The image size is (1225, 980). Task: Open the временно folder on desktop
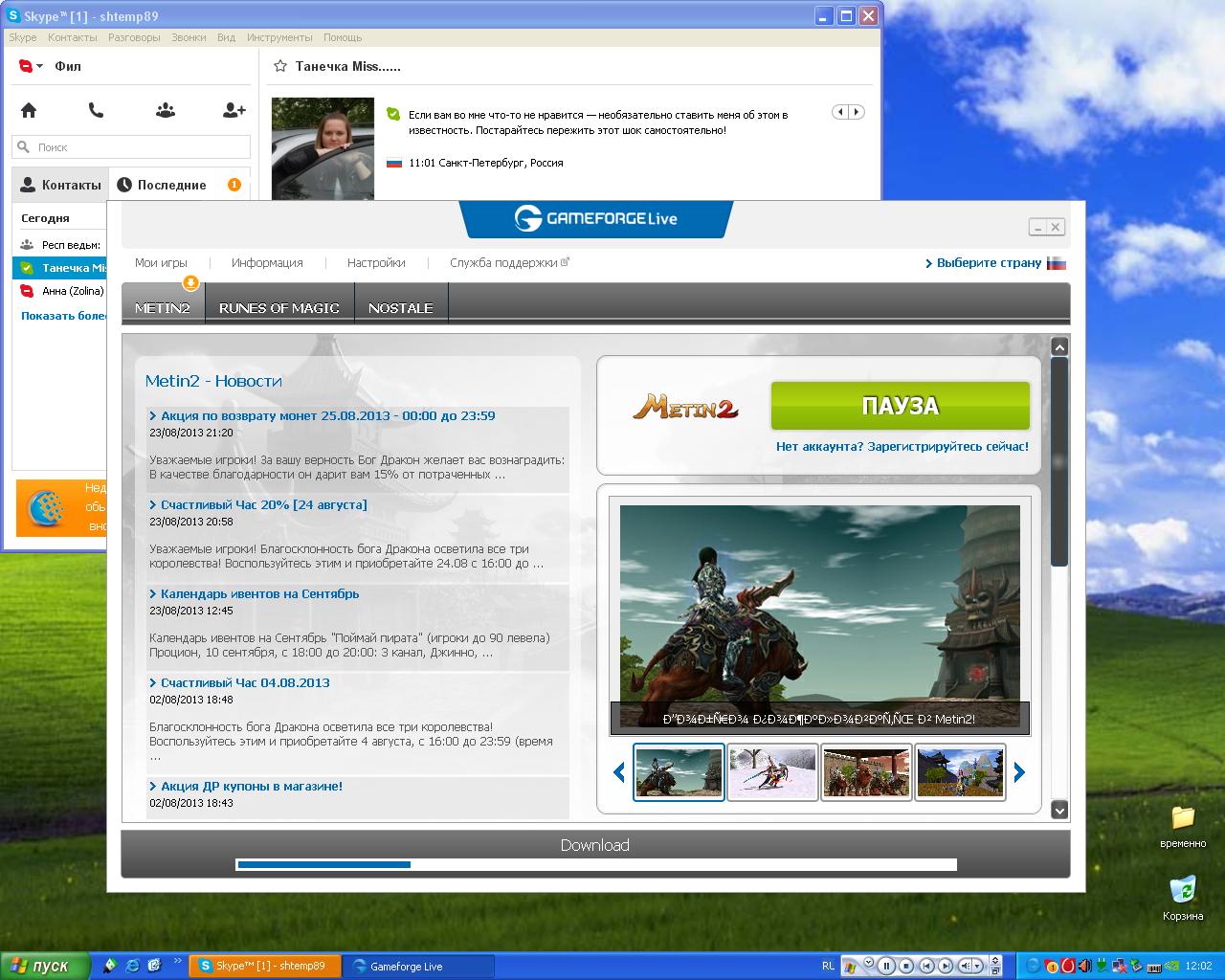click(x=1183, y=827)
